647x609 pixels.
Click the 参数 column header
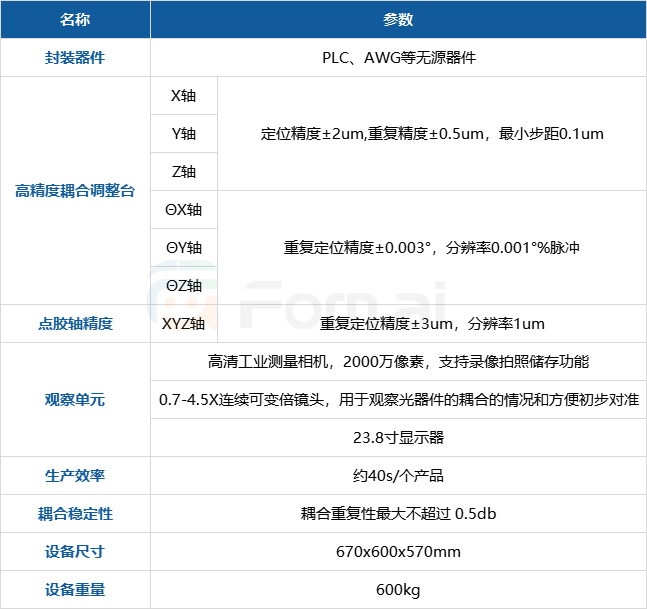[398, 19]
